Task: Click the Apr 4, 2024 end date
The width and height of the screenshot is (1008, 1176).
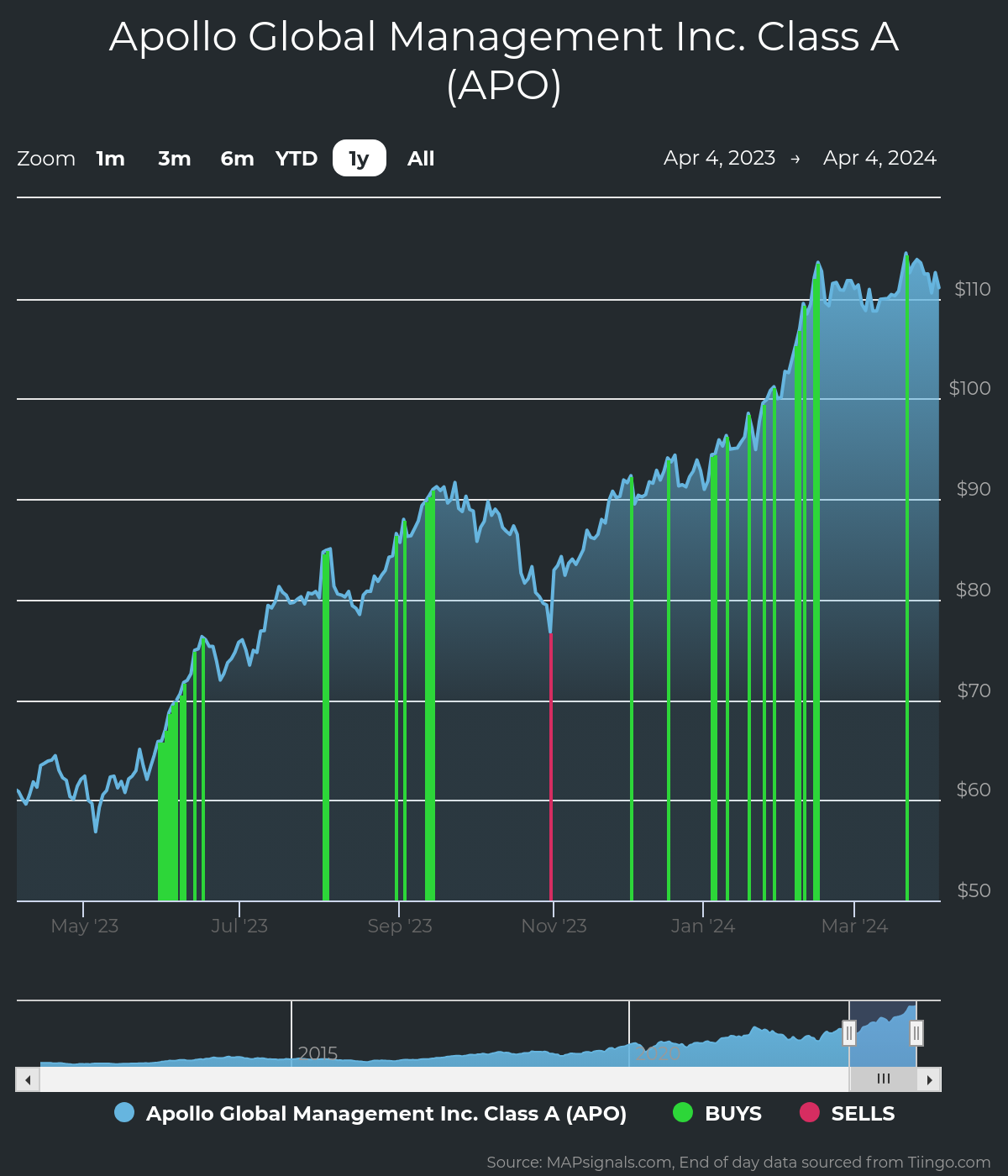Action: 879,158
